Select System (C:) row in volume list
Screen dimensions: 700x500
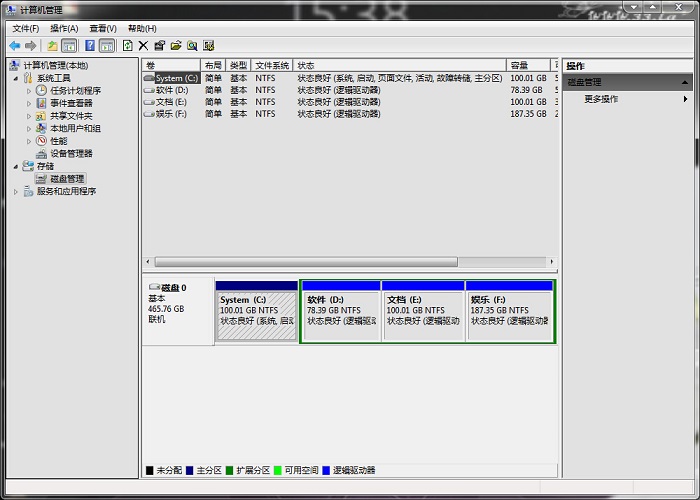click(176, 78)
